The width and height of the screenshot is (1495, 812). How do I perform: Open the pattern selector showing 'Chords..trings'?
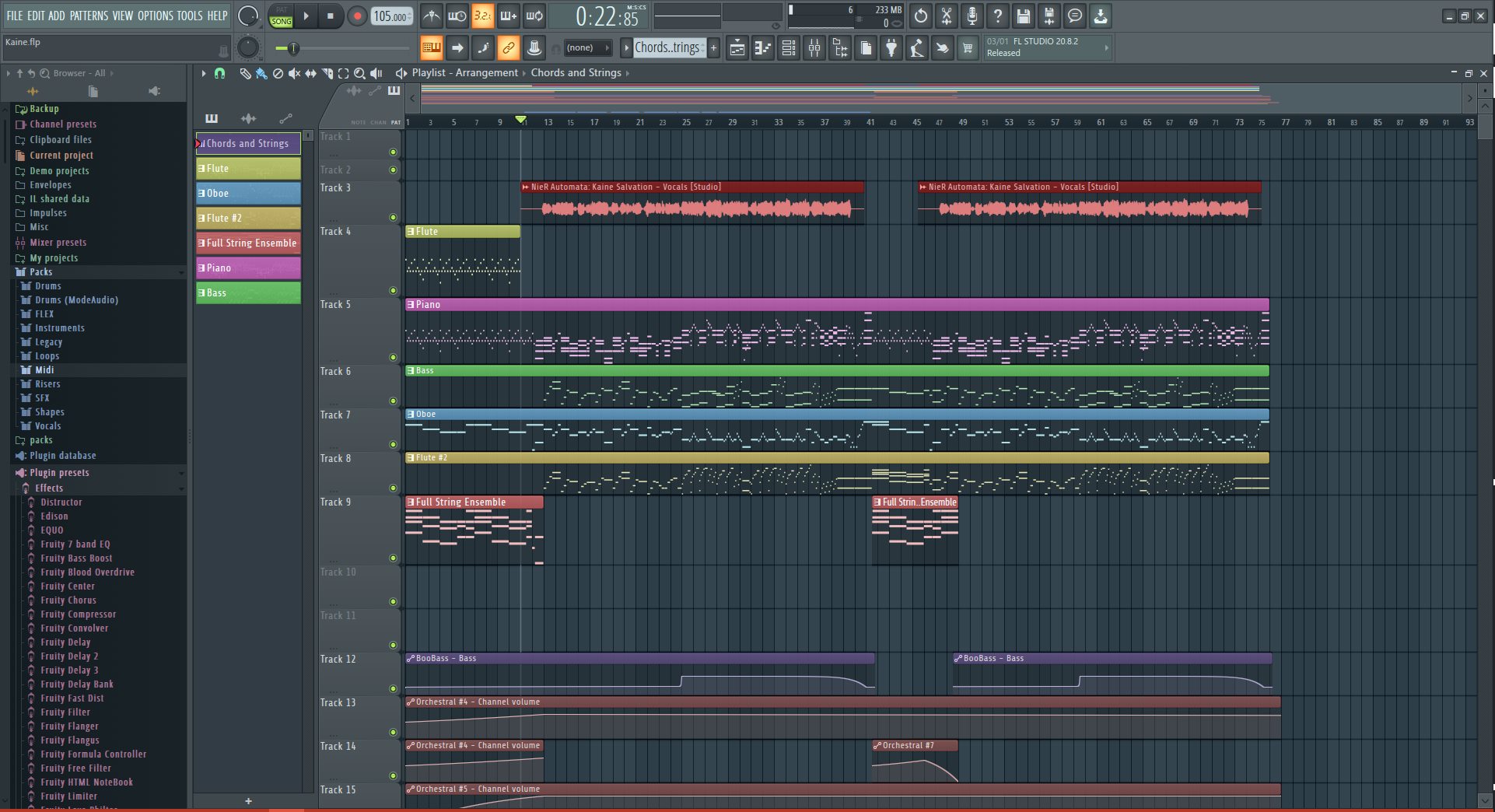click(667, 47)
